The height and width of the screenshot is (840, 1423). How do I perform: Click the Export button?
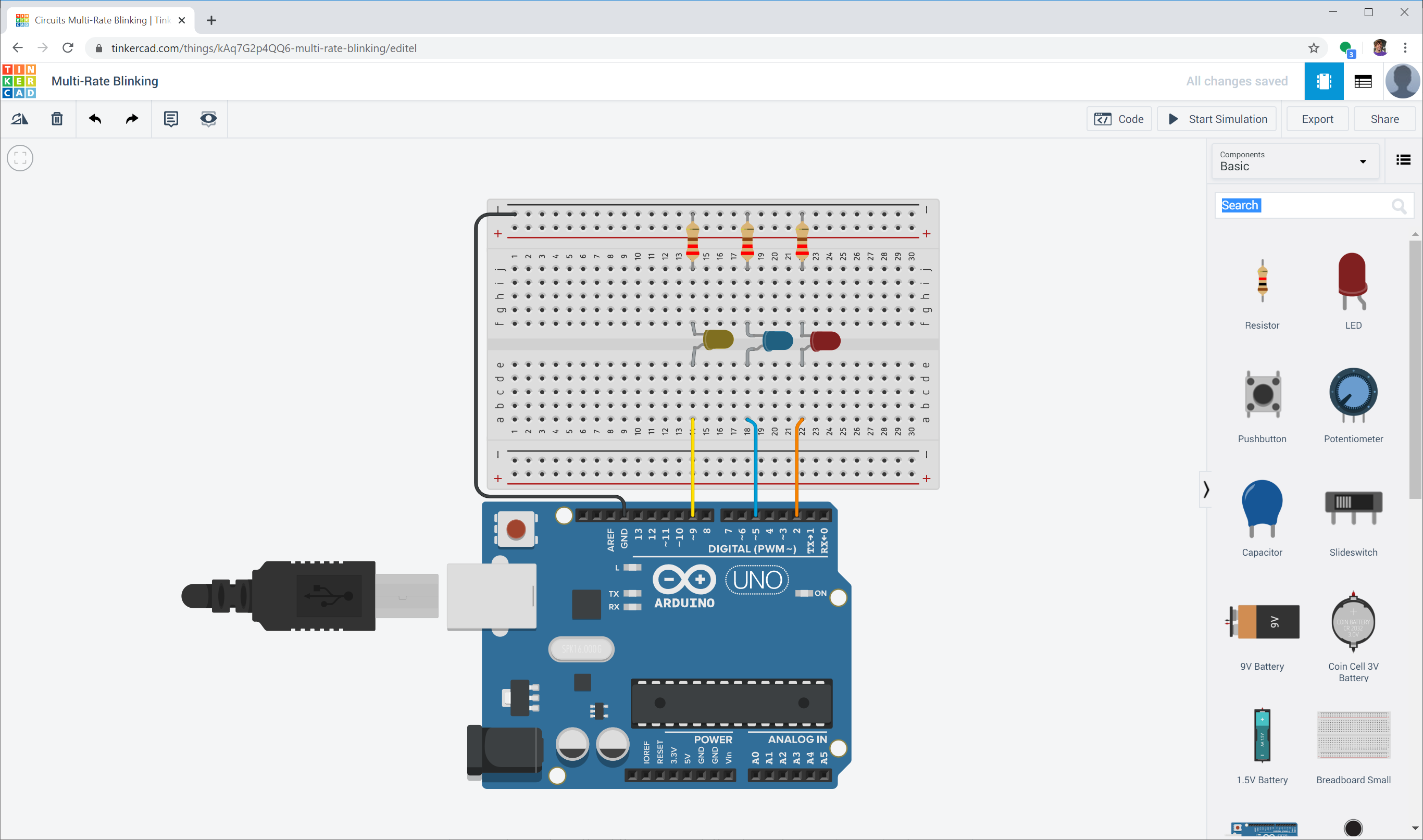click(x=1317, y=119)
